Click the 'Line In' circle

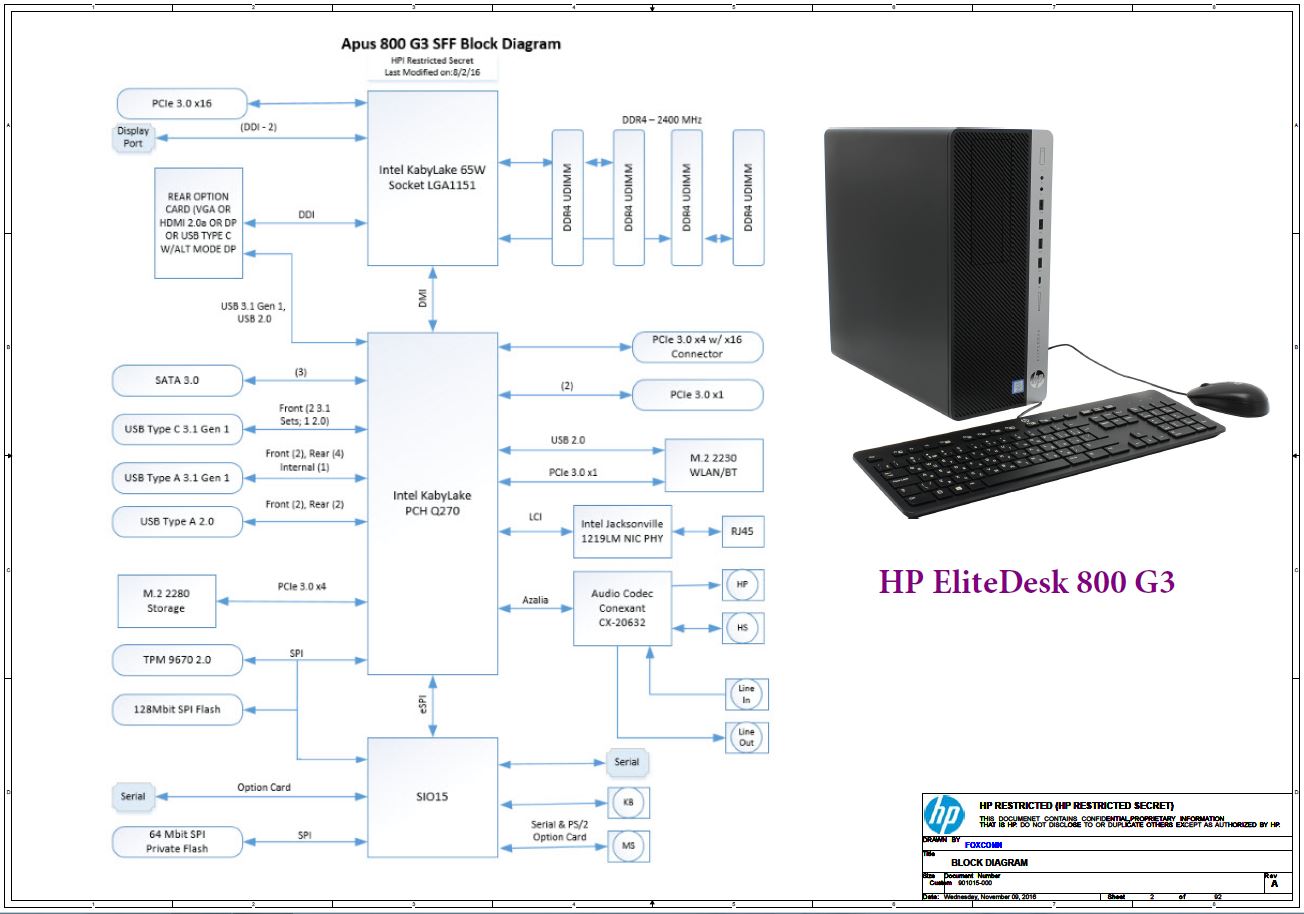[746, 693]
